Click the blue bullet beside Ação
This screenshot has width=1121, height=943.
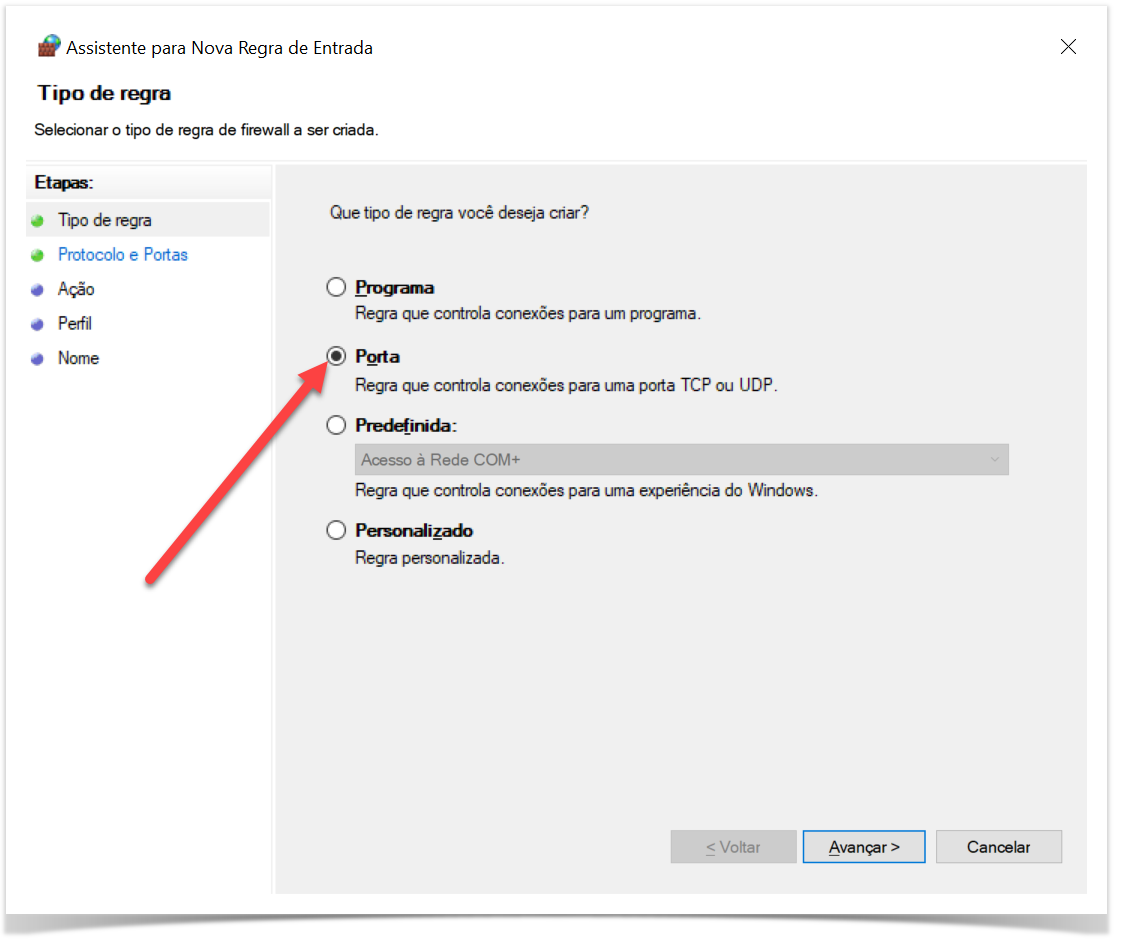(x=38, y=290)
